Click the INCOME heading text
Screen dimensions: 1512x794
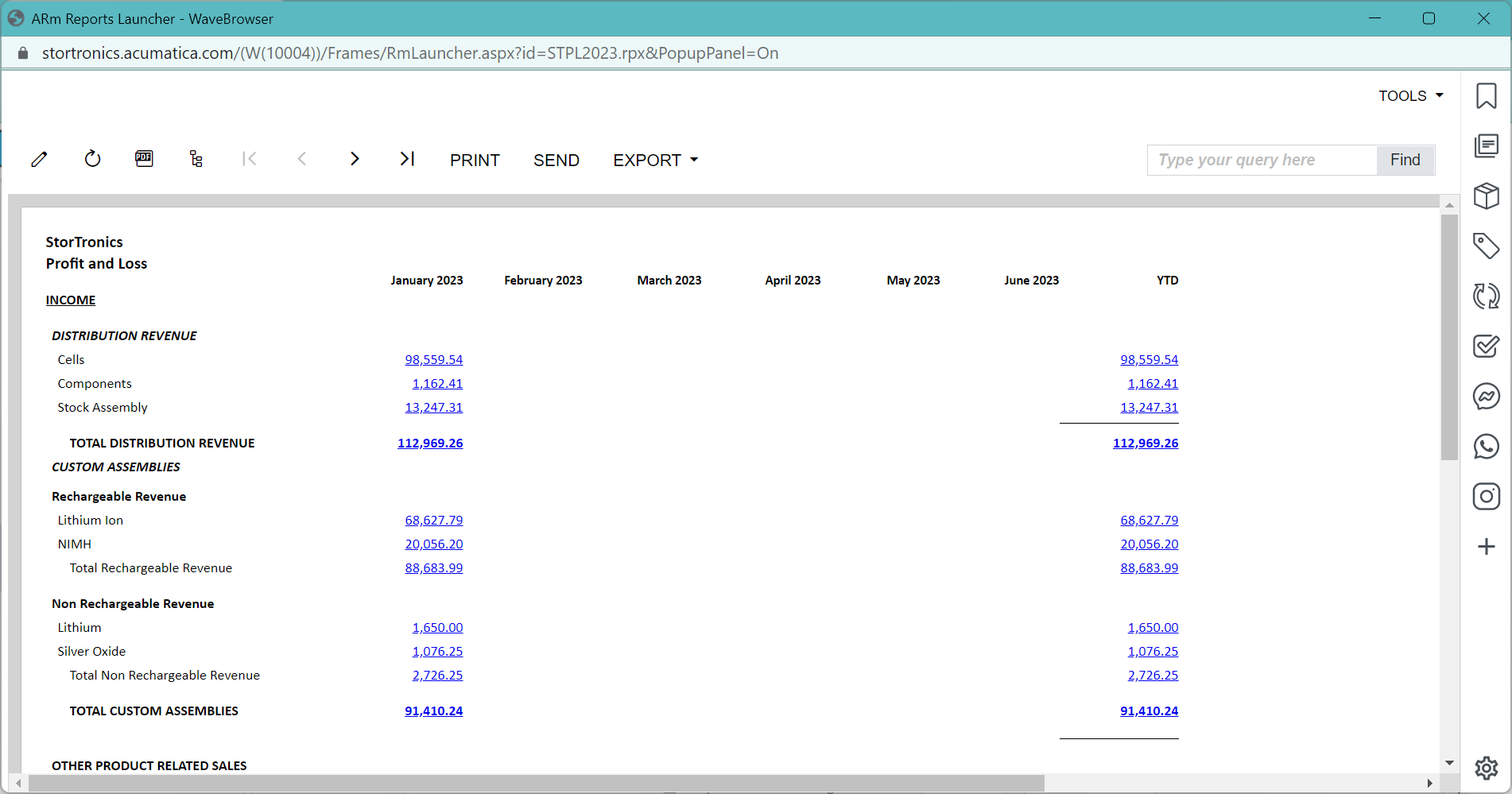tap(71, 300)
